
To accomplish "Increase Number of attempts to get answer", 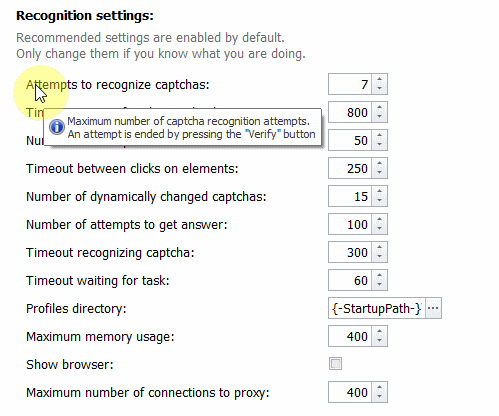I will pos(379,219).
